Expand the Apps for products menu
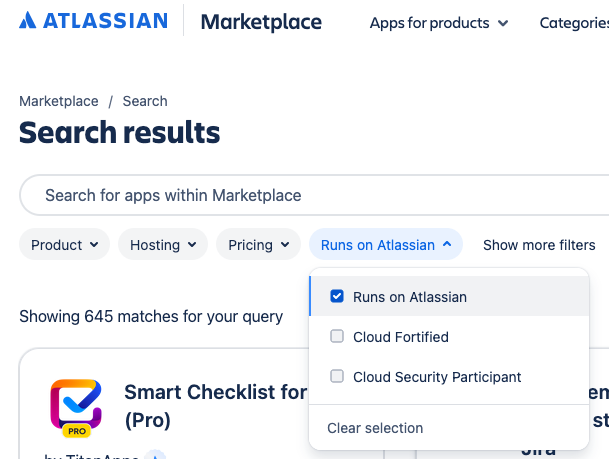 (x=439, y=23)
